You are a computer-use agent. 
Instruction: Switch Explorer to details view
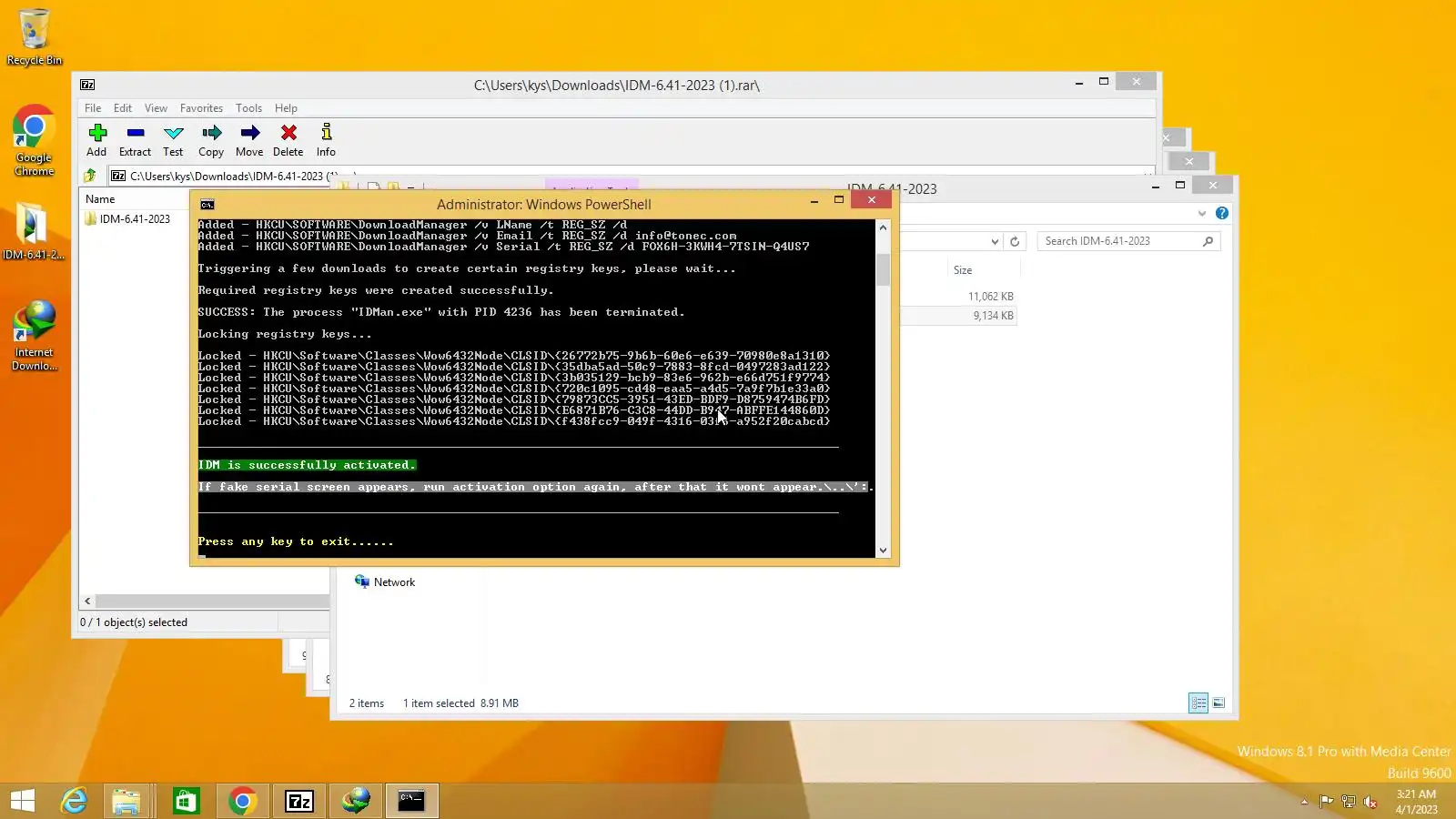coord(1198,703)
